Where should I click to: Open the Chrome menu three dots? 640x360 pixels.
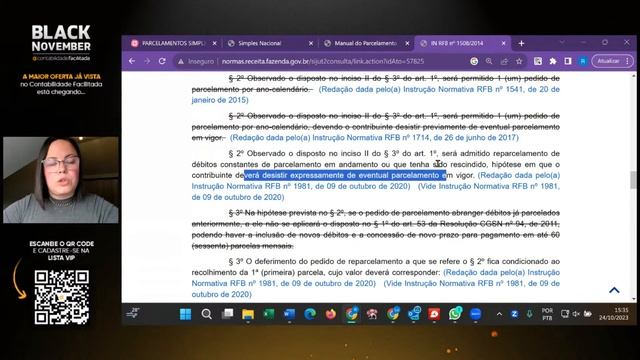tap(627, 61)
